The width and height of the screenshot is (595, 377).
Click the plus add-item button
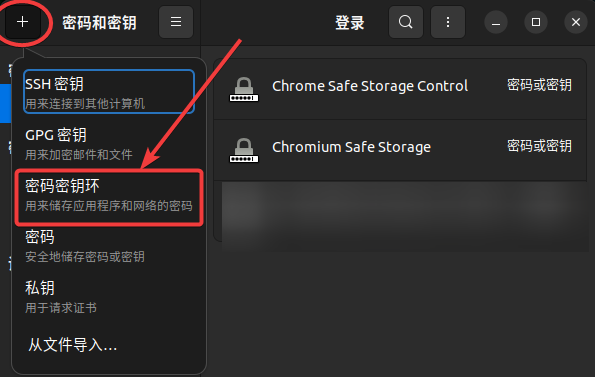[x=23, y=22]
